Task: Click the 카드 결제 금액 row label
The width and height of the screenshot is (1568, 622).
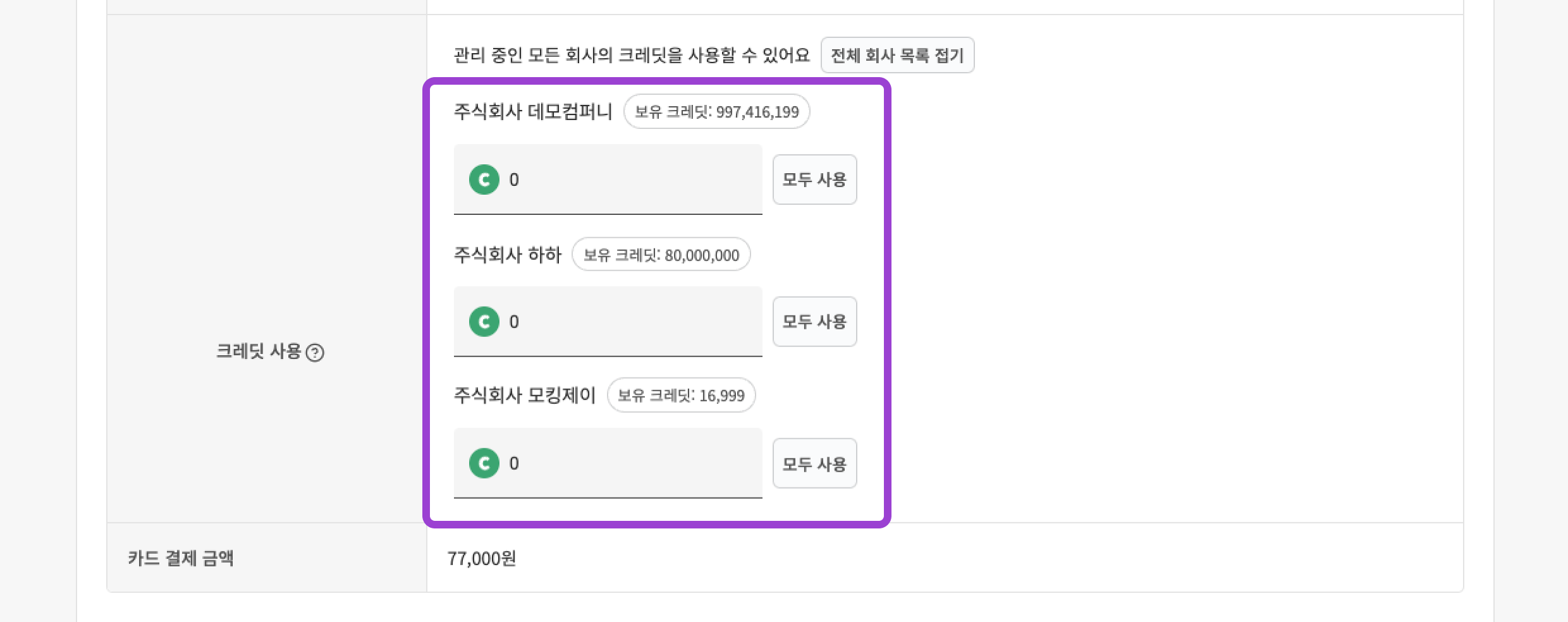Action: [181, 559]
